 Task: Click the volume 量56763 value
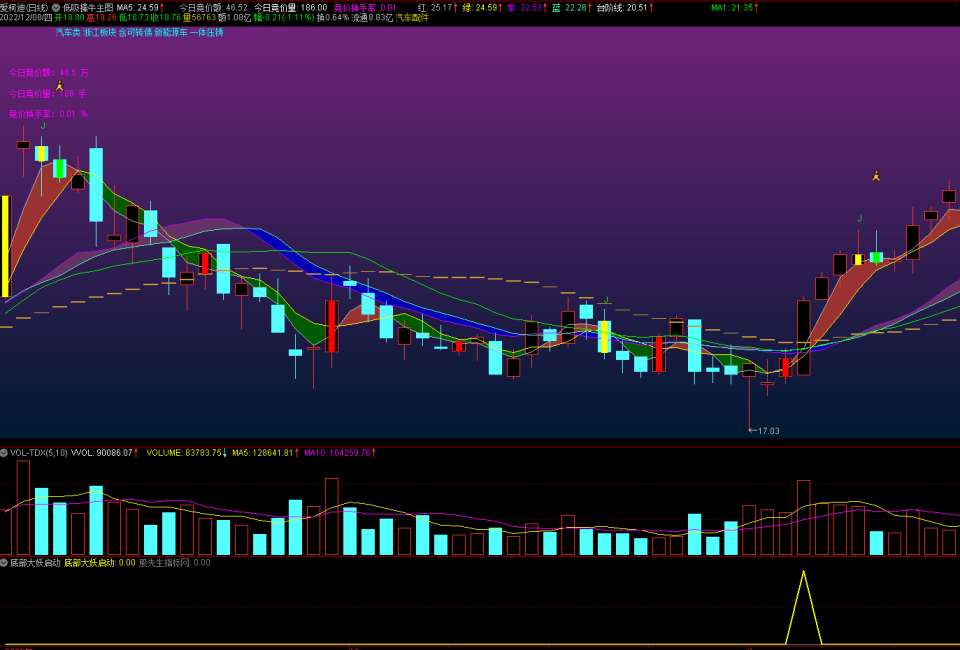click(199, 18)
